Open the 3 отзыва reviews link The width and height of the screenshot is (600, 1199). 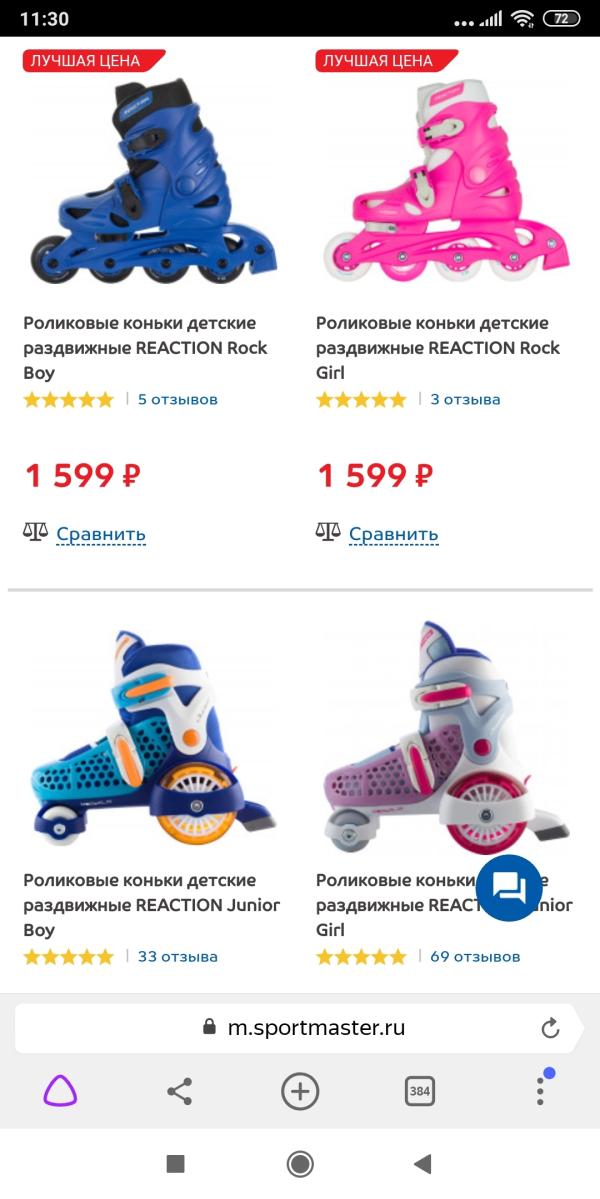[465, 399]
